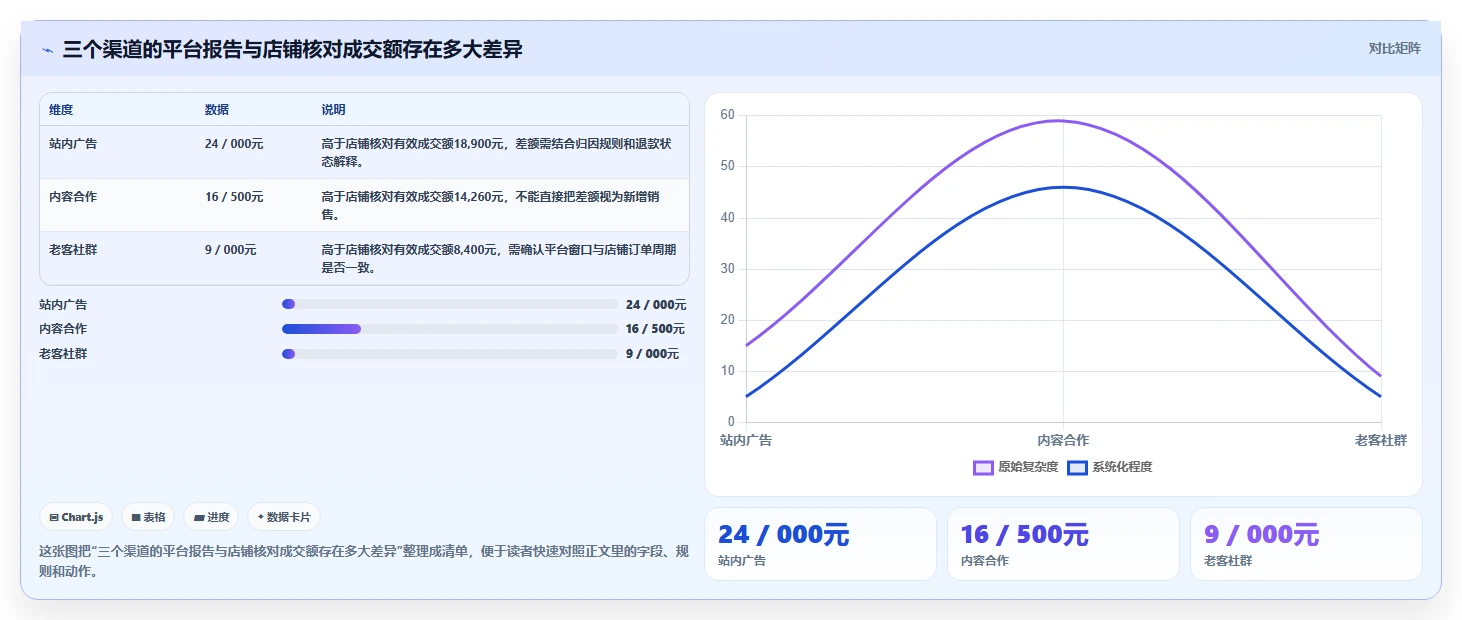Click the y-axis value 60
Image resolution: width=1462 pixels, height=620 pixels.
point(727,115)
